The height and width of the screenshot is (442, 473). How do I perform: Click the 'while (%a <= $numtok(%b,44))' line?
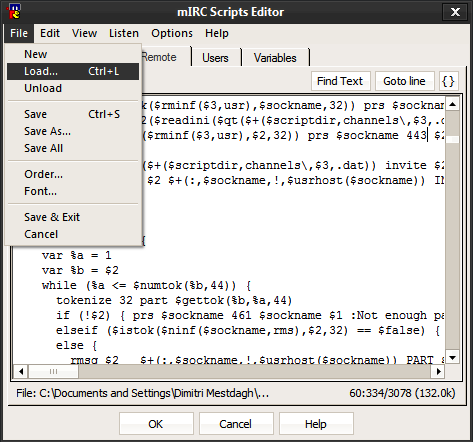click(147, 286)
